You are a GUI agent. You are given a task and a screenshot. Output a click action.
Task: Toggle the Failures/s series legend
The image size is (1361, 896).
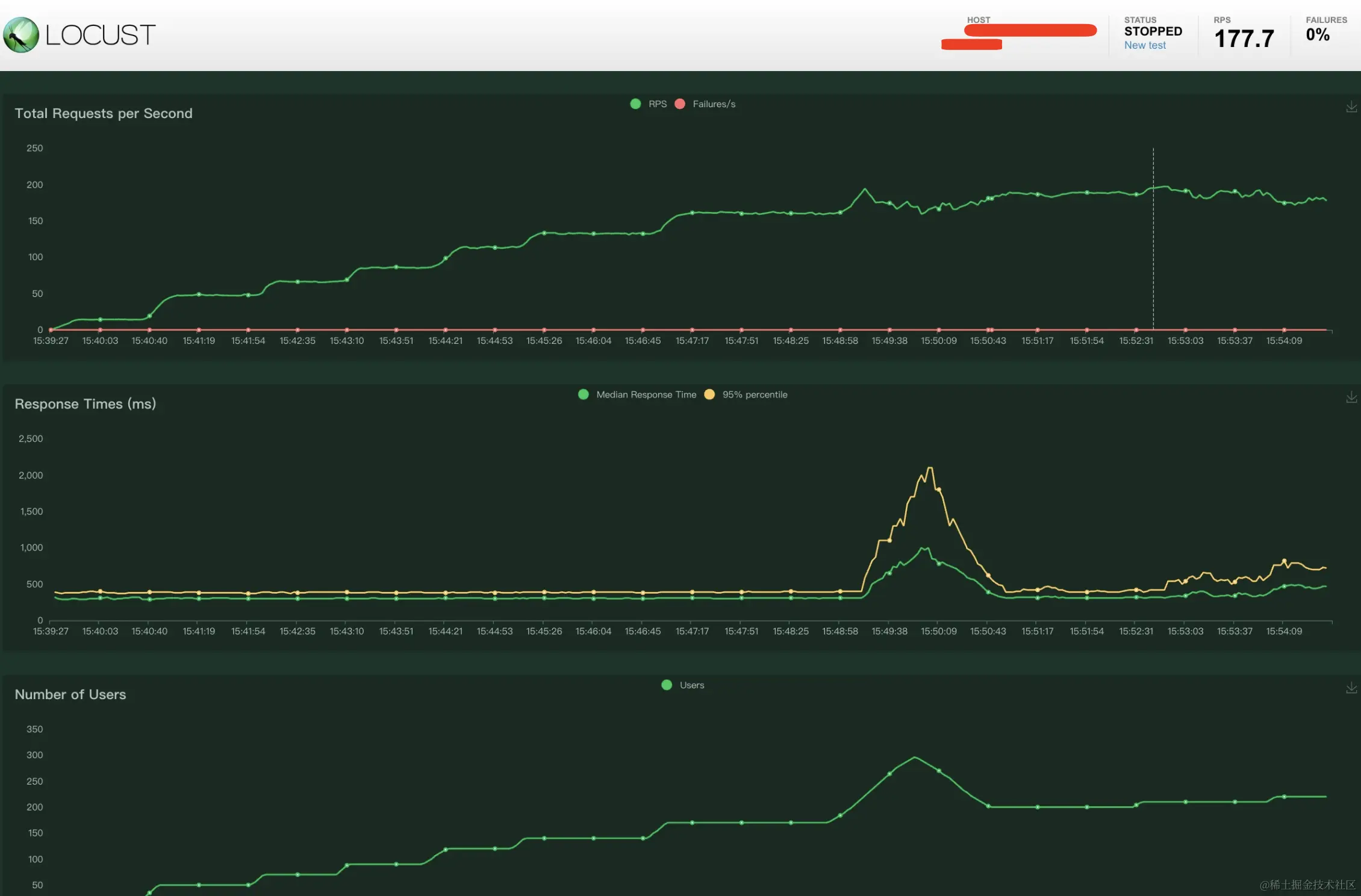714,104
